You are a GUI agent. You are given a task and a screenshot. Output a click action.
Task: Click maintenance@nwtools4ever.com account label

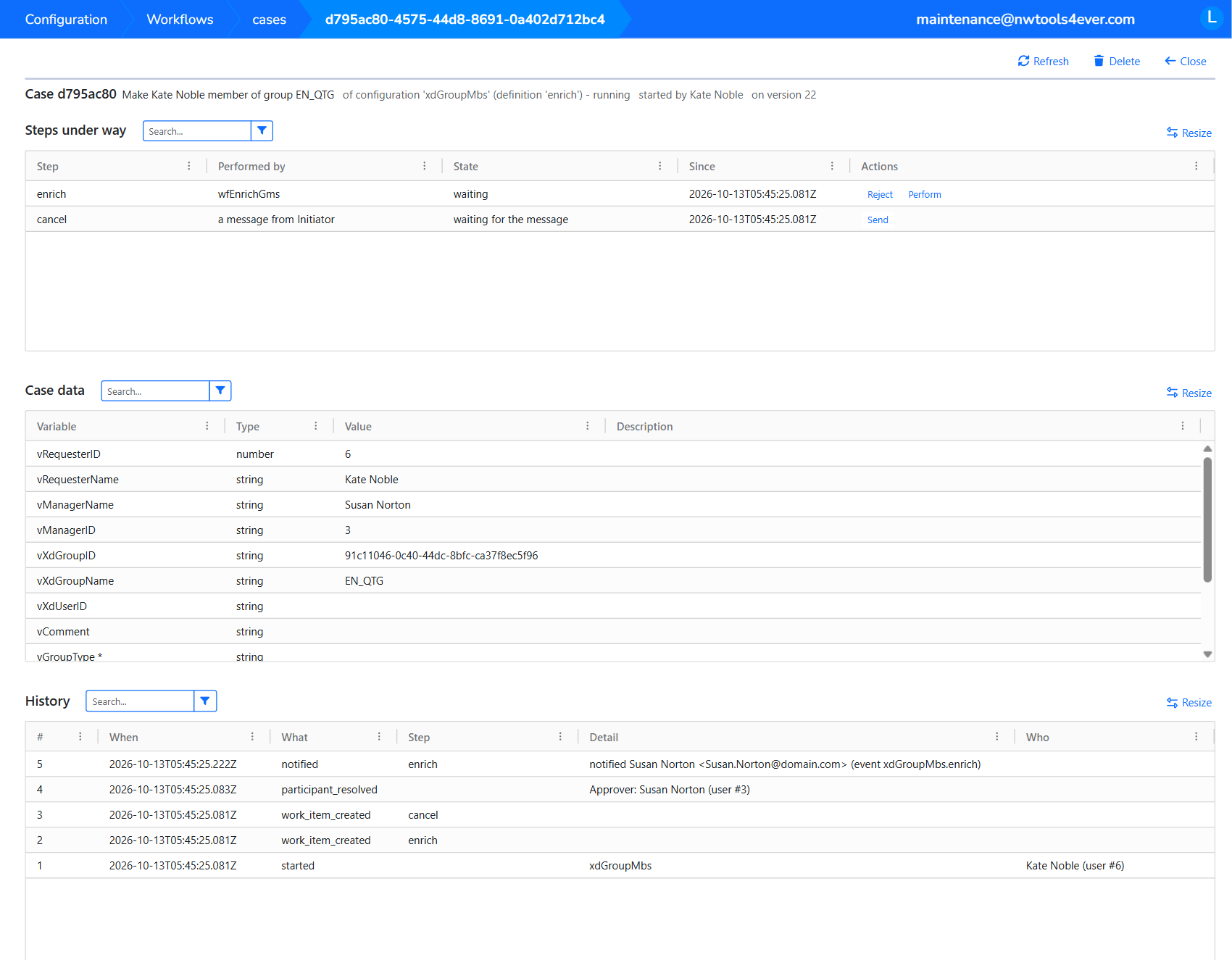point(1025,19)
